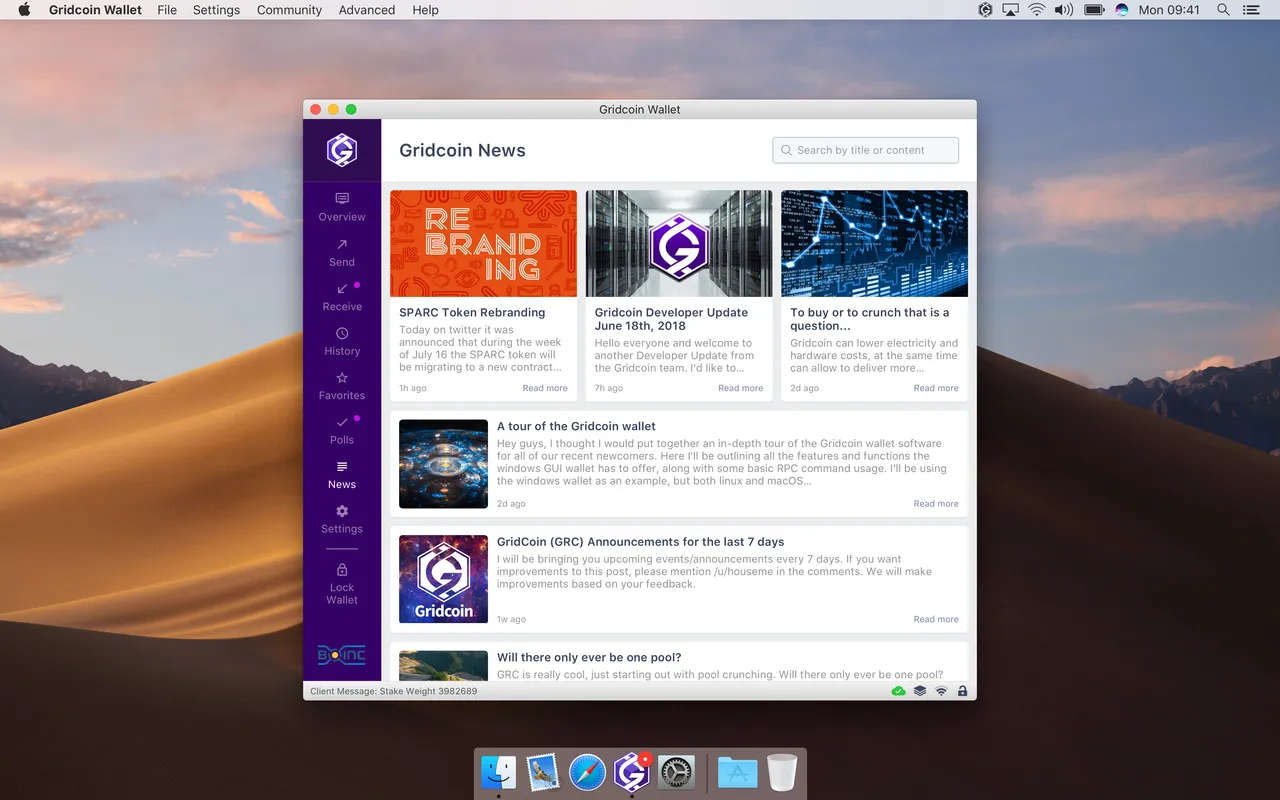Open the Applications folder in Dock
The width and height of the screenshot is (1280, 800).
[x=738, y=772]
